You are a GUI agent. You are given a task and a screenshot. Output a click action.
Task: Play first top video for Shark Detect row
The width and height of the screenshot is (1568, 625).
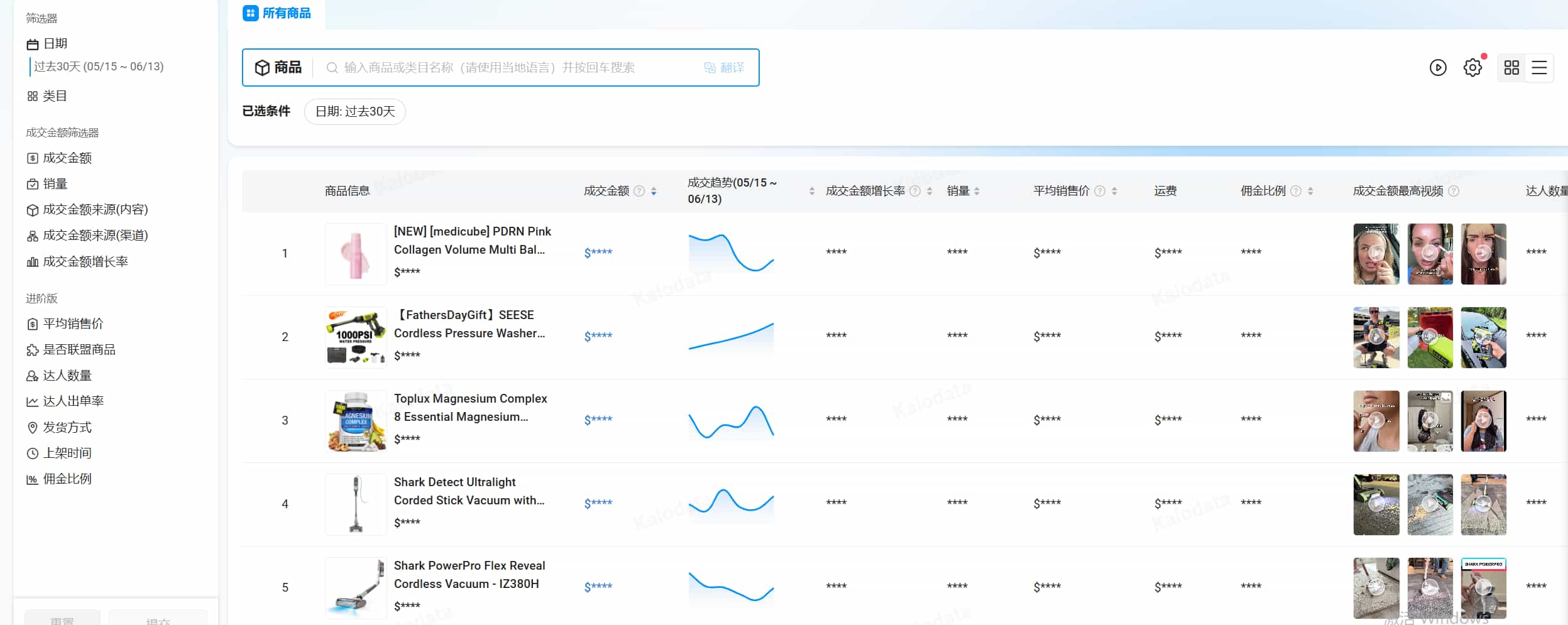tap(1376, 504)
